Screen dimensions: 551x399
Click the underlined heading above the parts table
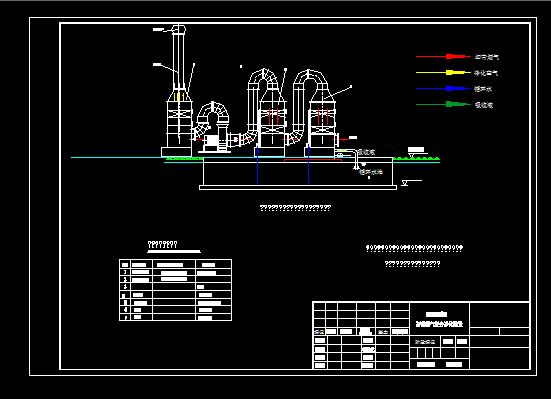tap(162, 244)
